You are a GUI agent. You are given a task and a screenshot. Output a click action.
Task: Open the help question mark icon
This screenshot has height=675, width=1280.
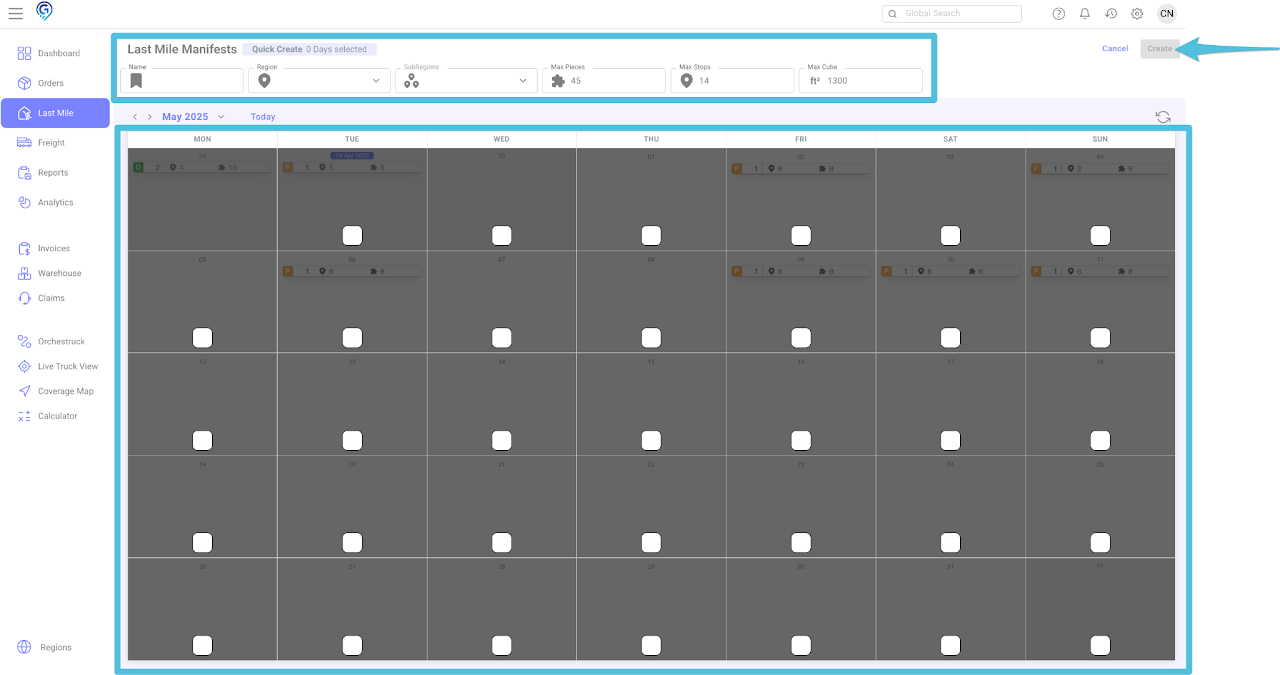(x=1059, y=14)
